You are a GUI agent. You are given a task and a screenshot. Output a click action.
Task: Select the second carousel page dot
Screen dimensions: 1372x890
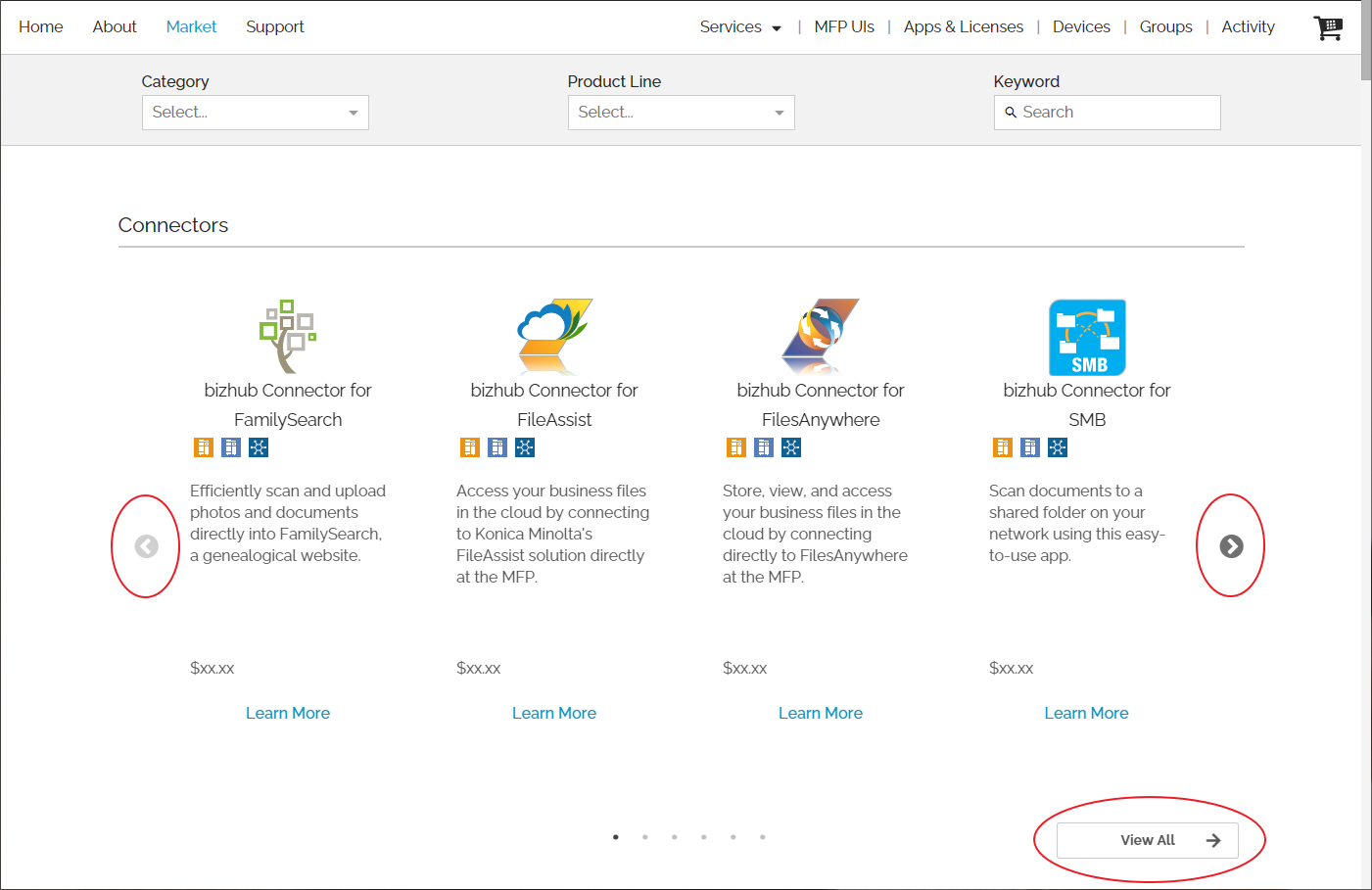(645, 837)
